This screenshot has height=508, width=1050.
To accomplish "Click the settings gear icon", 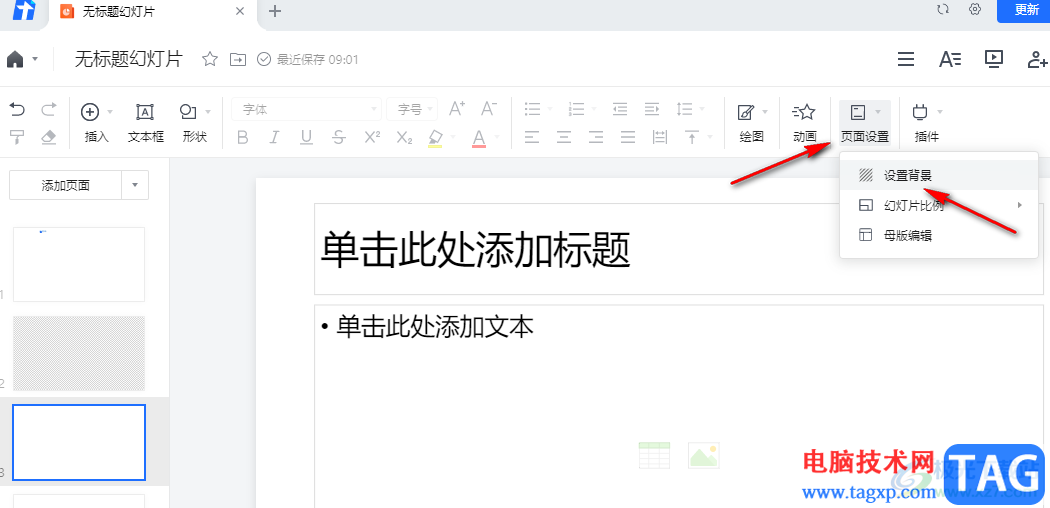I will [x=975, y=9].
